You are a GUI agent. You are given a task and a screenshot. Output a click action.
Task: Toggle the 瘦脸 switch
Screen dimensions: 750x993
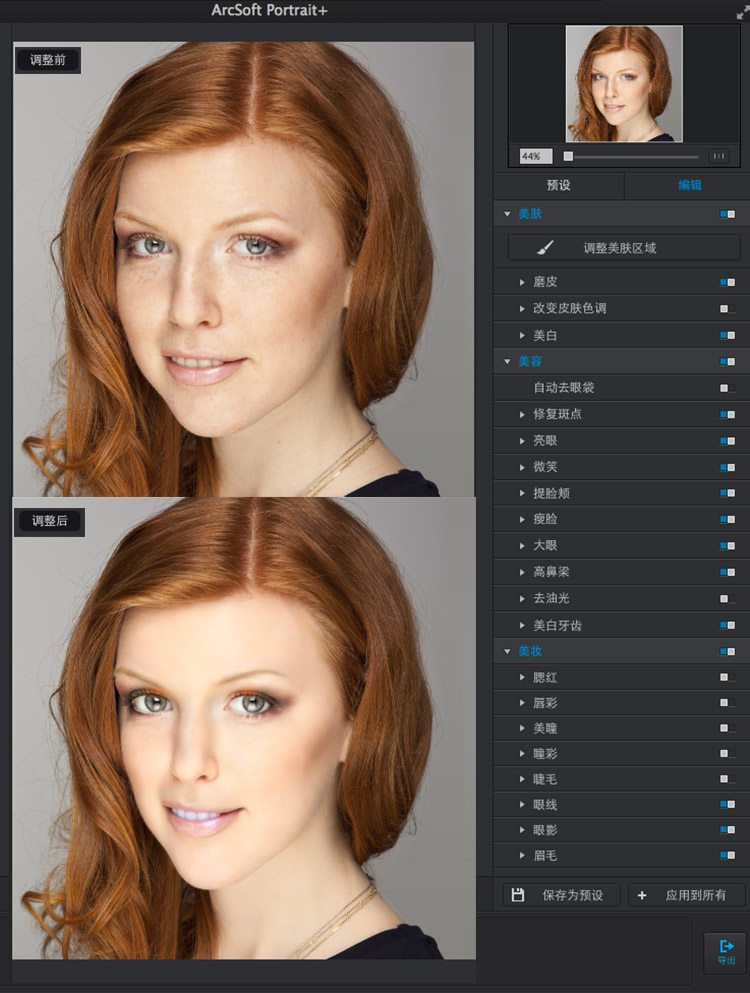(727, 519)
